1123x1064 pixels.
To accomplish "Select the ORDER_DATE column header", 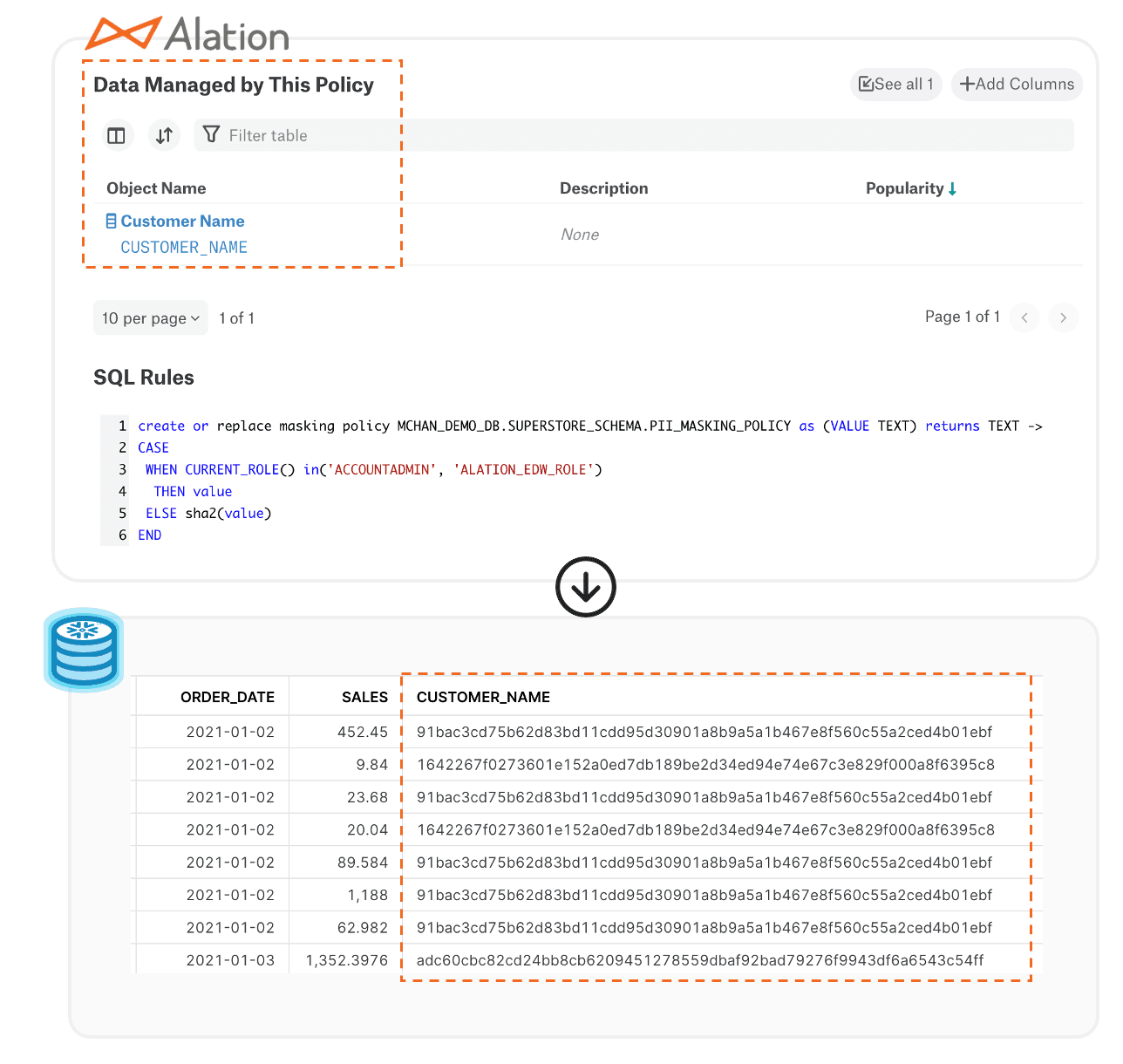I will [228, 697].
